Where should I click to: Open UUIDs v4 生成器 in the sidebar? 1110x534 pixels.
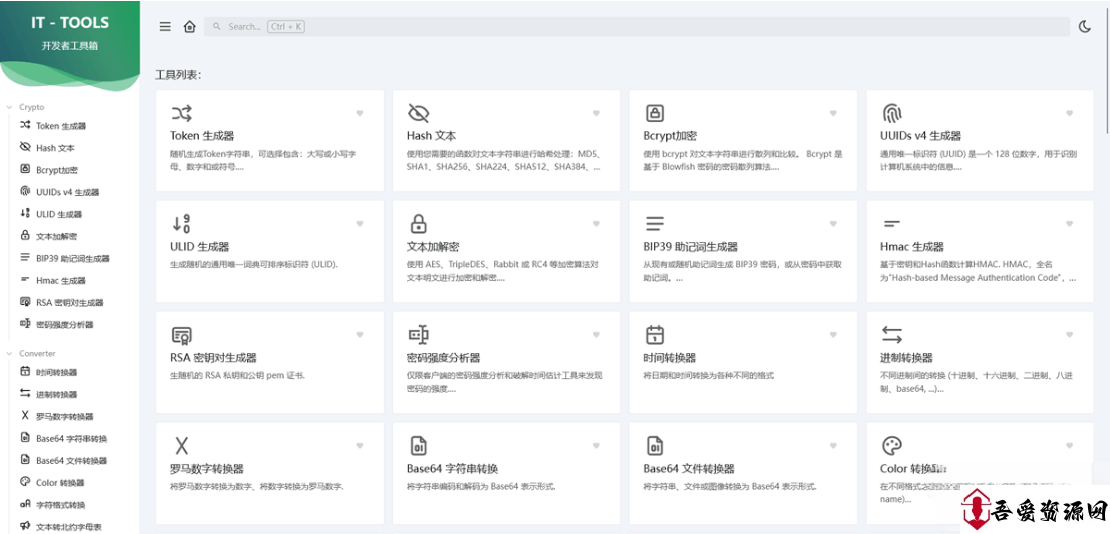click(68, 192)
